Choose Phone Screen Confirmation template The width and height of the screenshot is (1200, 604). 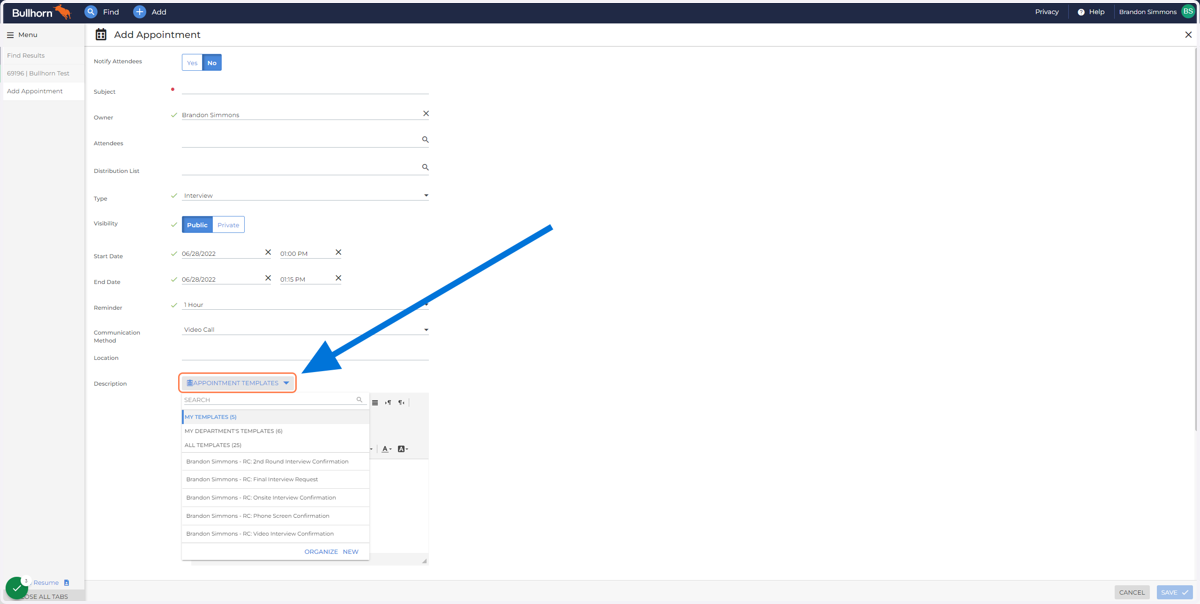[x=276, y=516]
